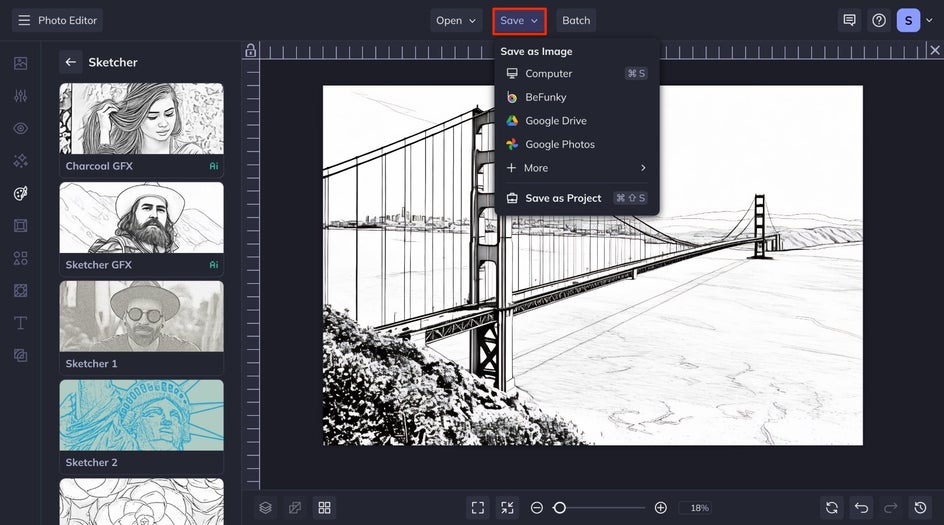This screenshot has height=525, width=944.
Task: Select the flower line-art effect thumbnail
Action: pyautogui.click(x=141, y=502)
